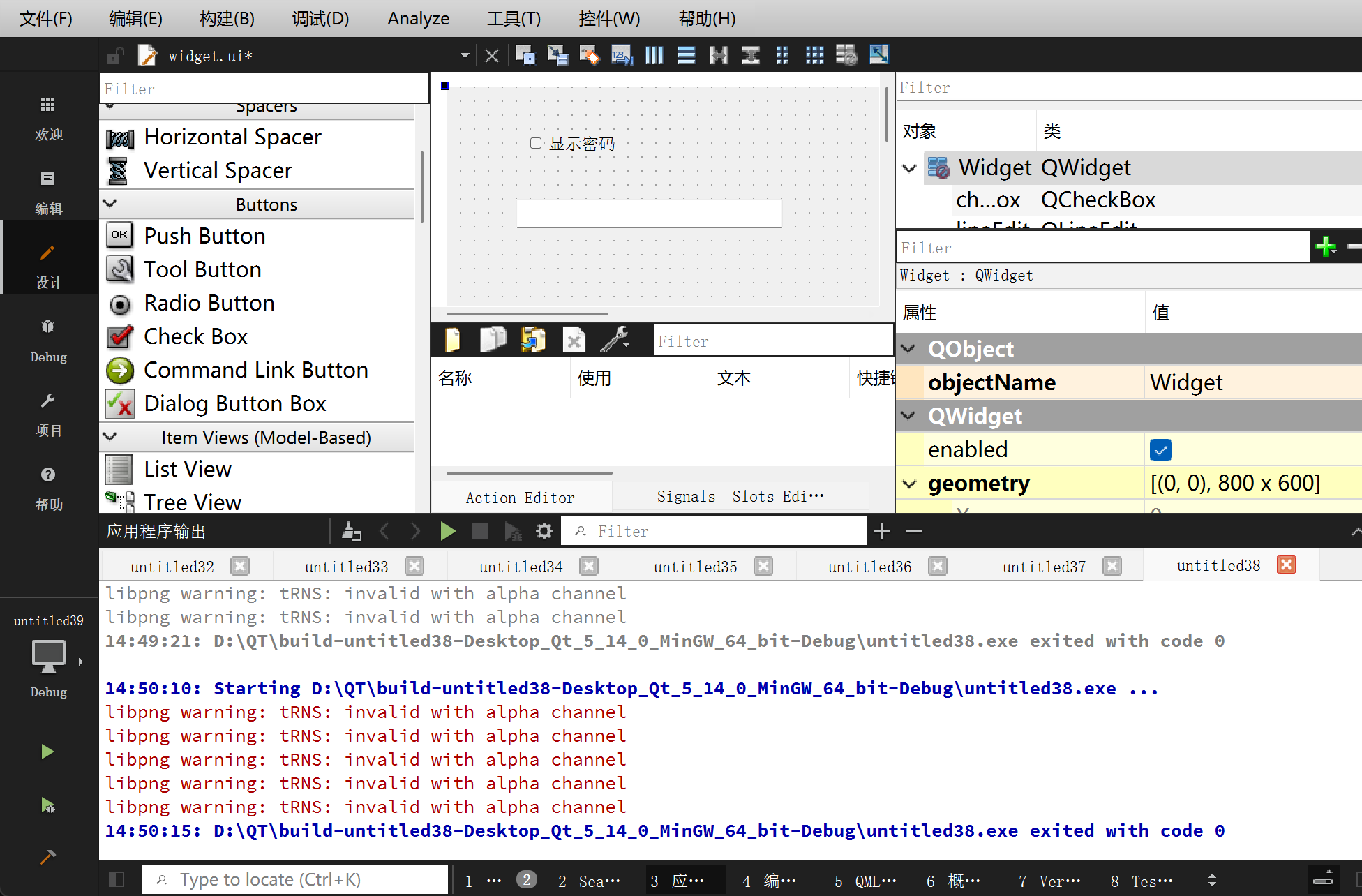Screen dimensions: 1362x896
Task: Click Lay Out in a Grid icon
Action: pos(814,55)
